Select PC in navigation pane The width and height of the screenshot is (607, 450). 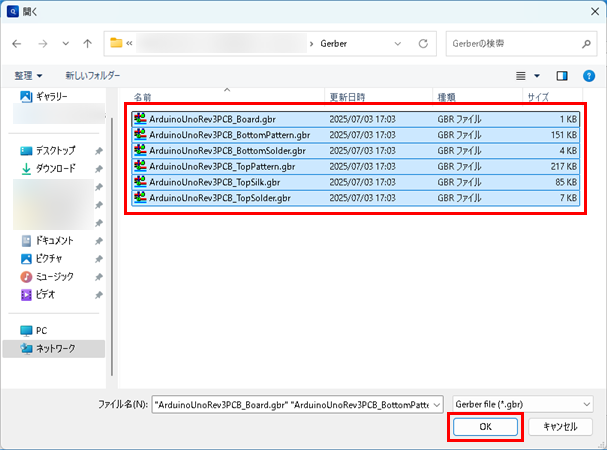34,331
